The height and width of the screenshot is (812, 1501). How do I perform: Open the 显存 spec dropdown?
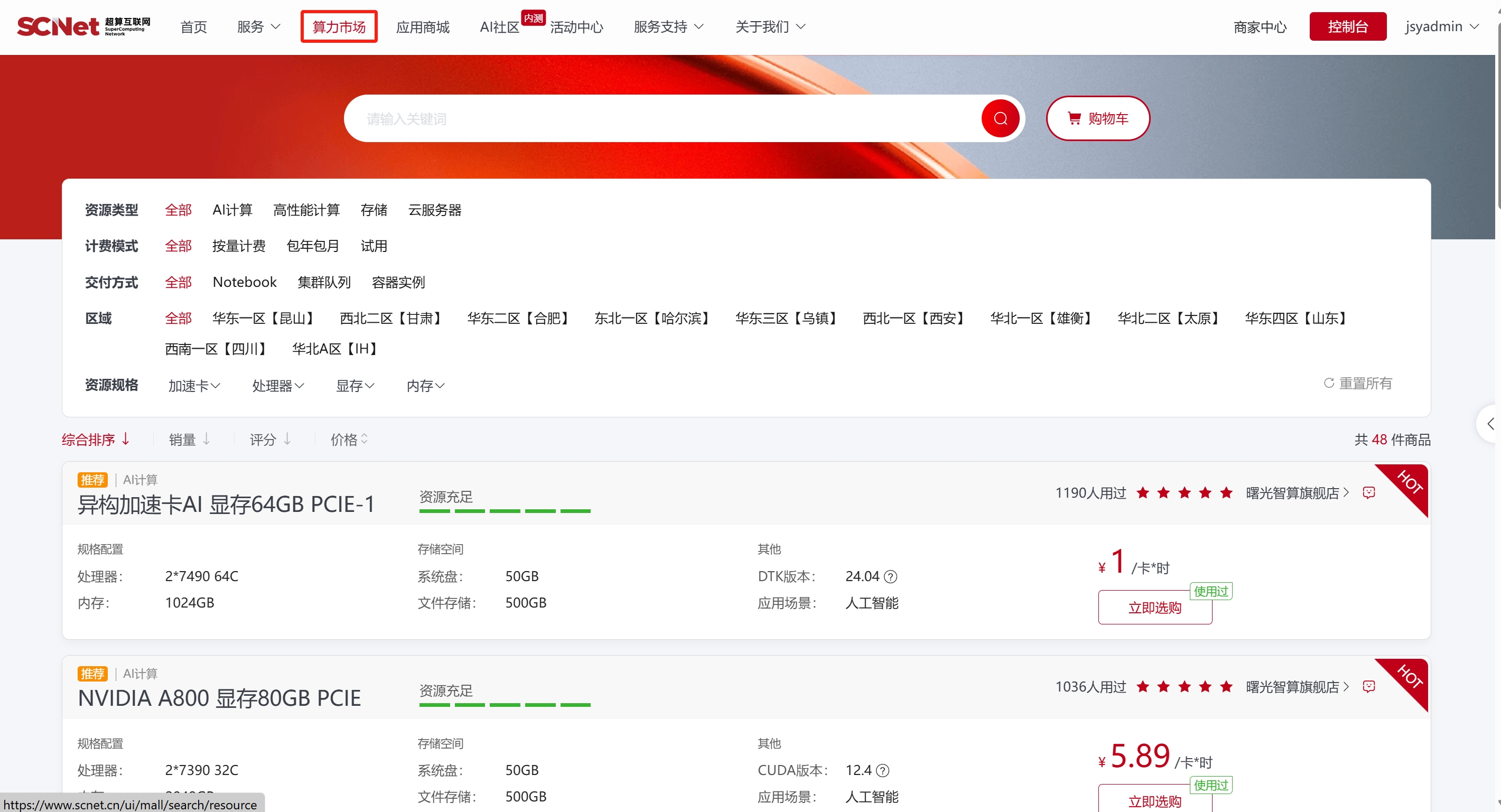[355, 386]
